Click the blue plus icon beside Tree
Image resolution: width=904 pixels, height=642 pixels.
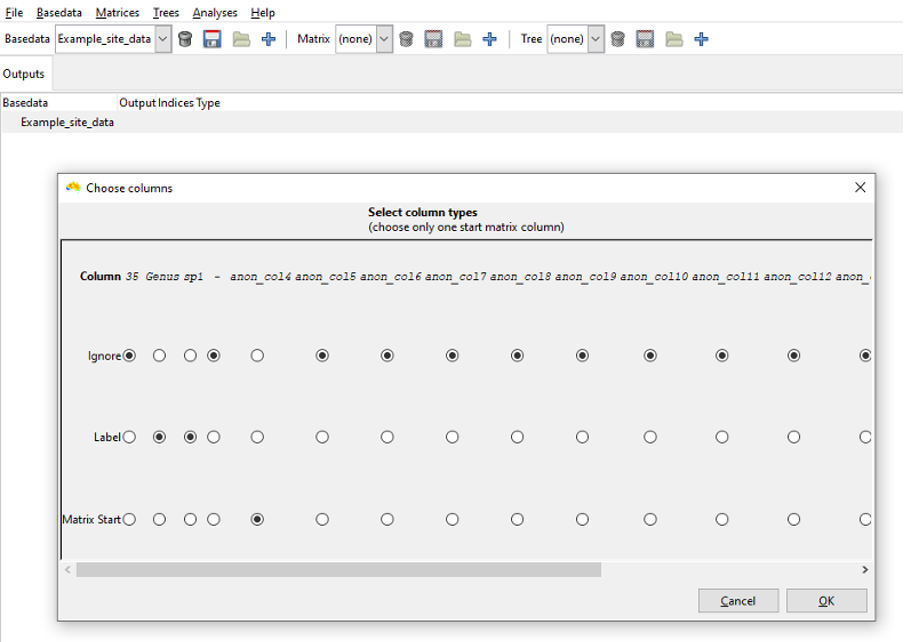[701, 39]
